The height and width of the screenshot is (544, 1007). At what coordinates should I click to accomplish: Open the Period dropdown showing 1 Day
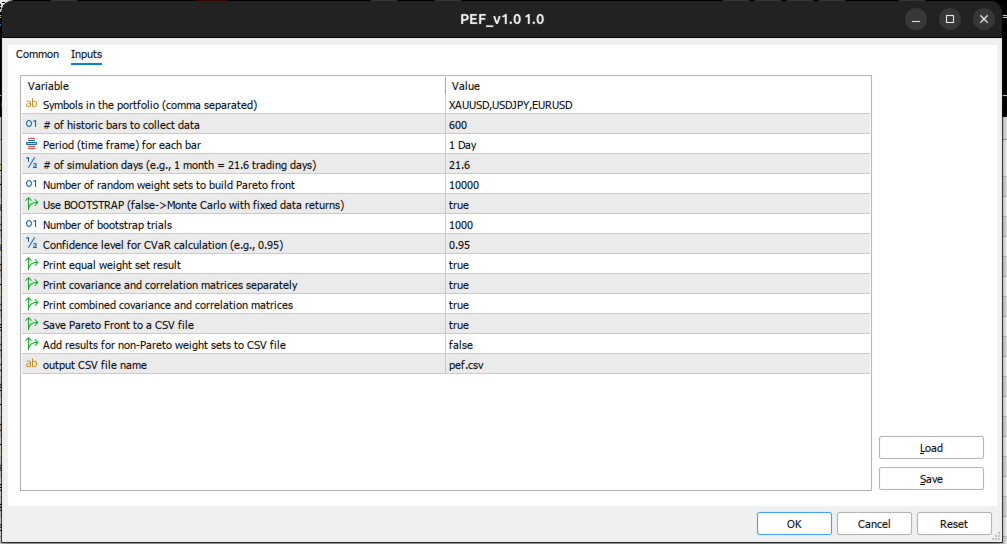(658, 145)
